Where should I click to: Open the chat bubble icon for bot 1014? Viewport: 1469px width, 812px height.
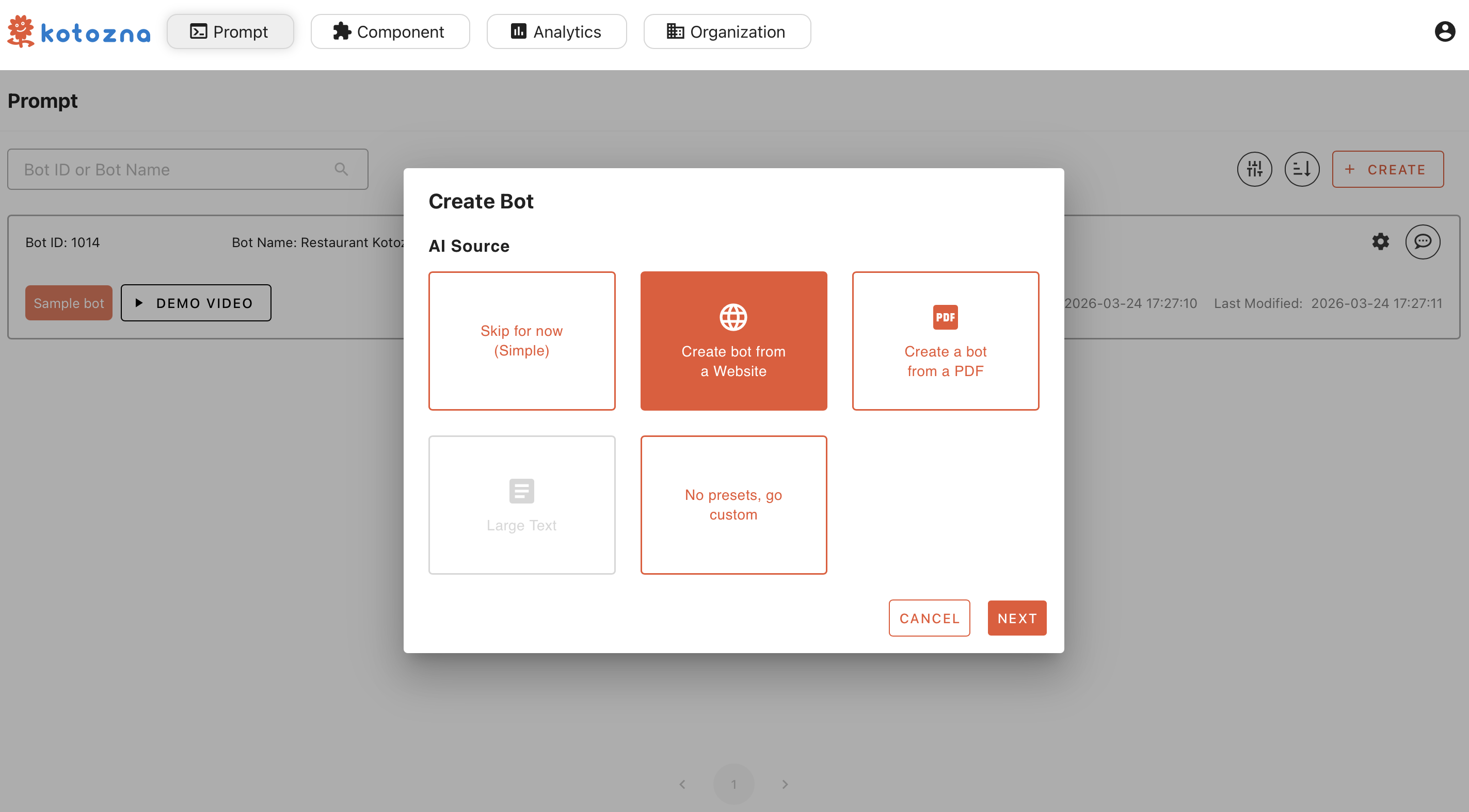[x=1422, y=241]
